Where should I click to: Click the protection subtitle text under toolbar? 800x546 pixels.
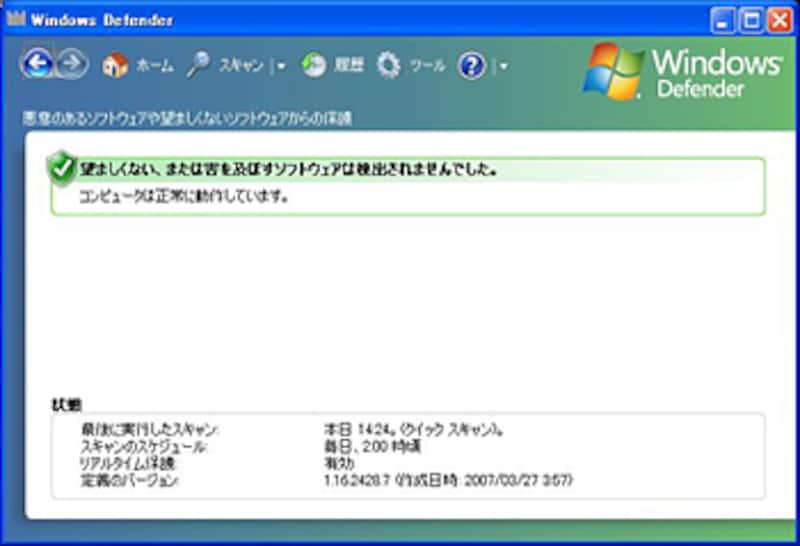[x=187, y=118]
